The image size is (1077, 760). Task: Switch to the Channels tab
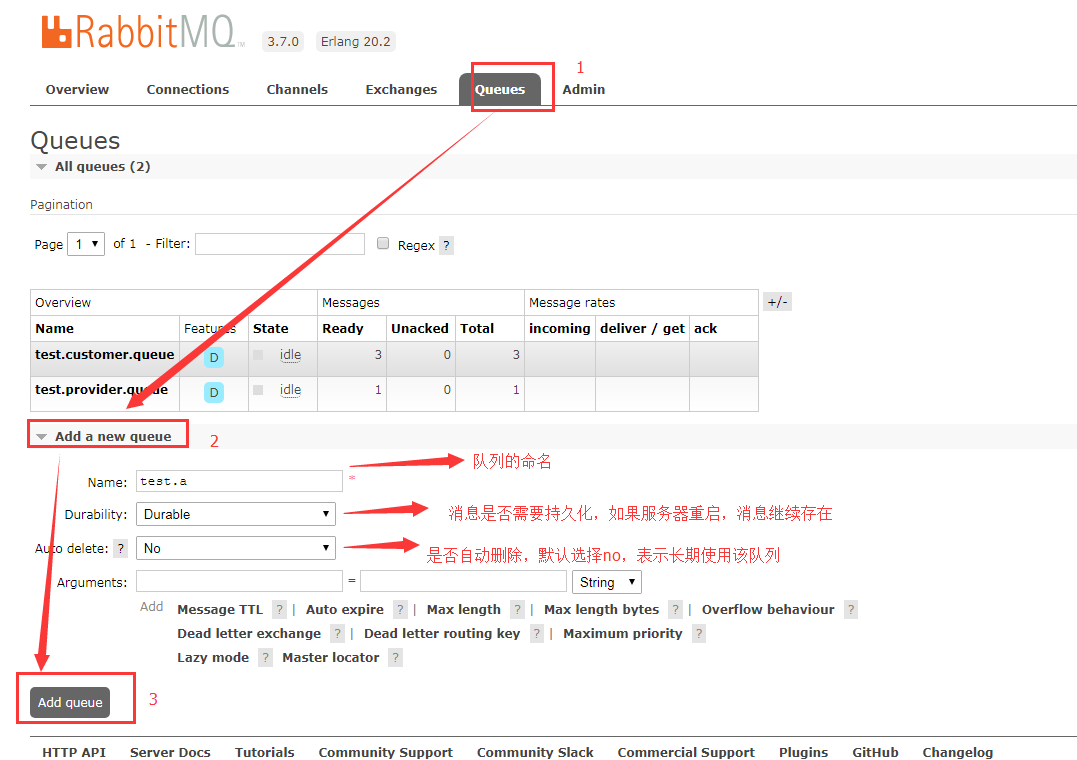point(297,89)
